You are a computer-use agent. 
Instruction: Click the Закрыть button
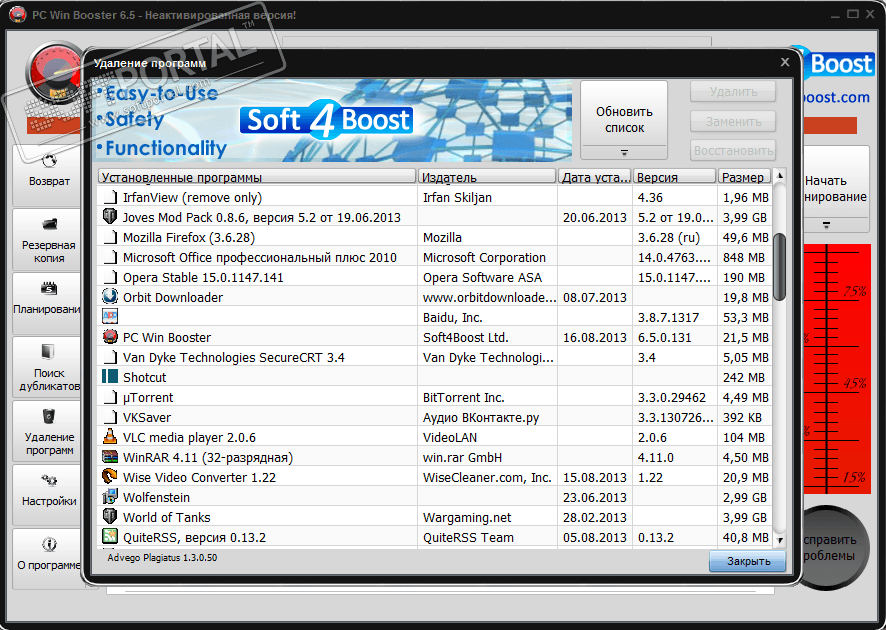pos(748,561)
